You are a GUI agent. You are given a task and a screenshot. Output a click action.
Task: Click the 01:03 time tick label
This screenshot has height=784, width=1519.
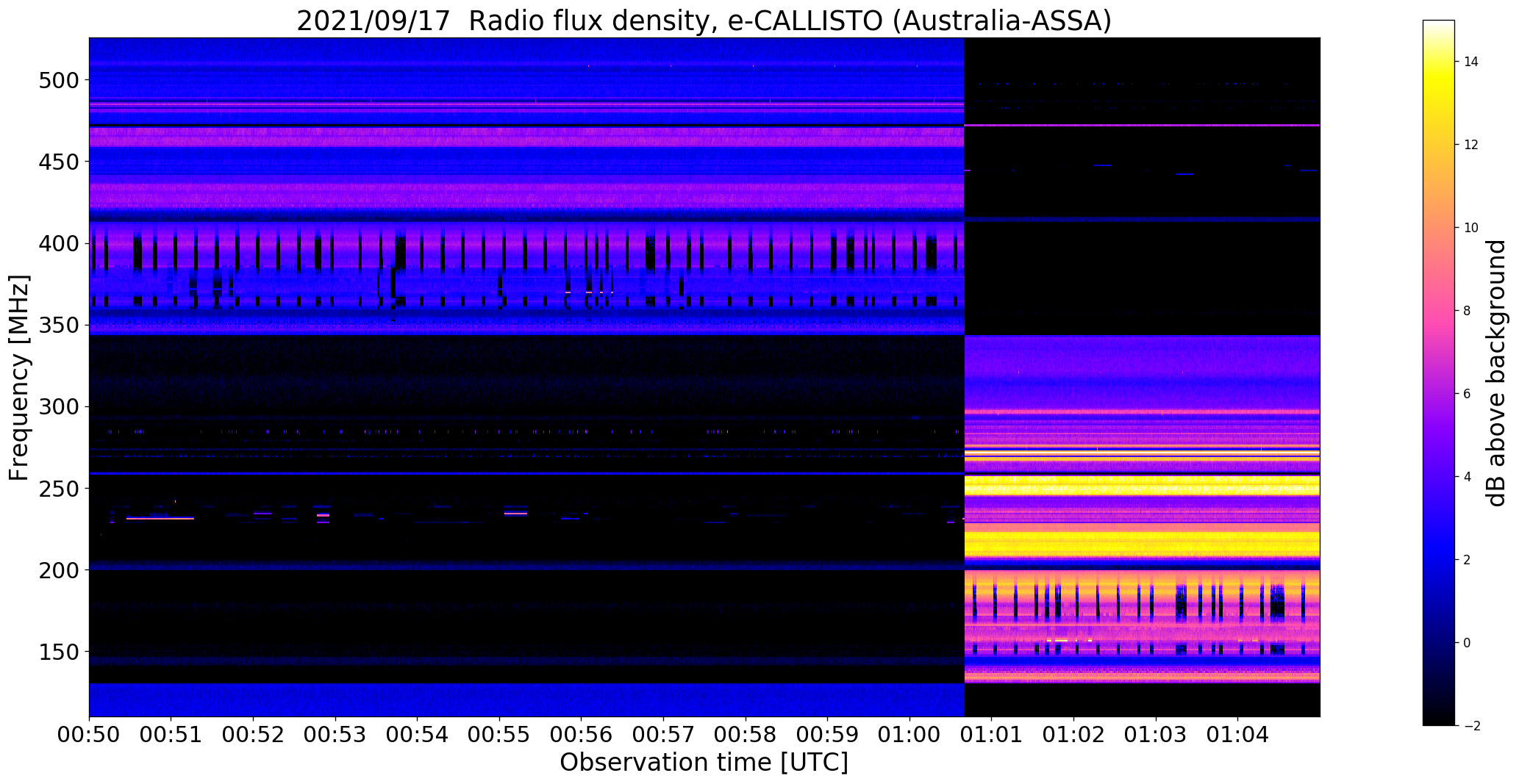pos(1157,734)
